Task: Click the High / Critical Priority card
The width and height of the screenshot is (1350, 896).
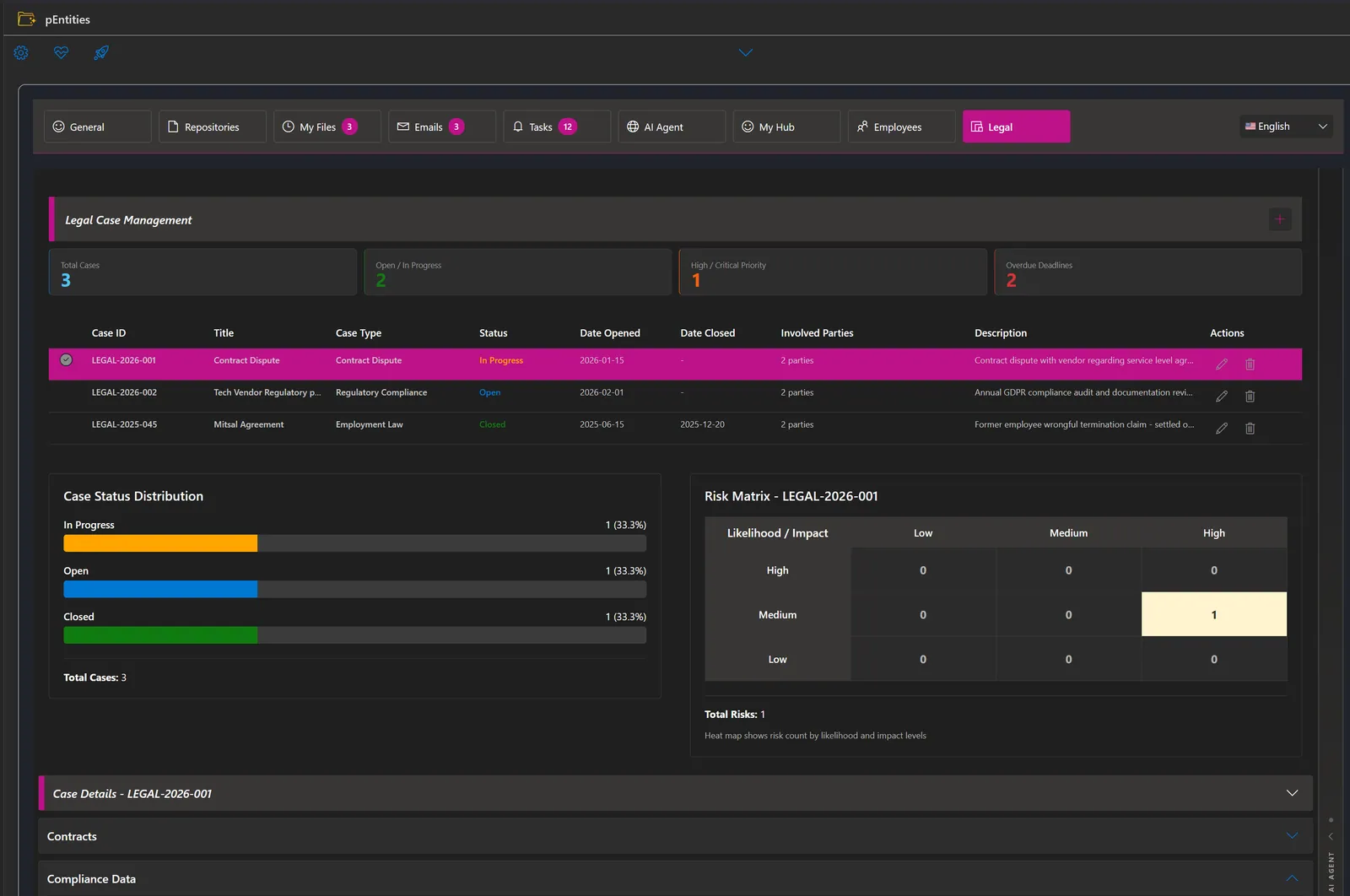Action: pyautogui.click(x=833, y=272)
